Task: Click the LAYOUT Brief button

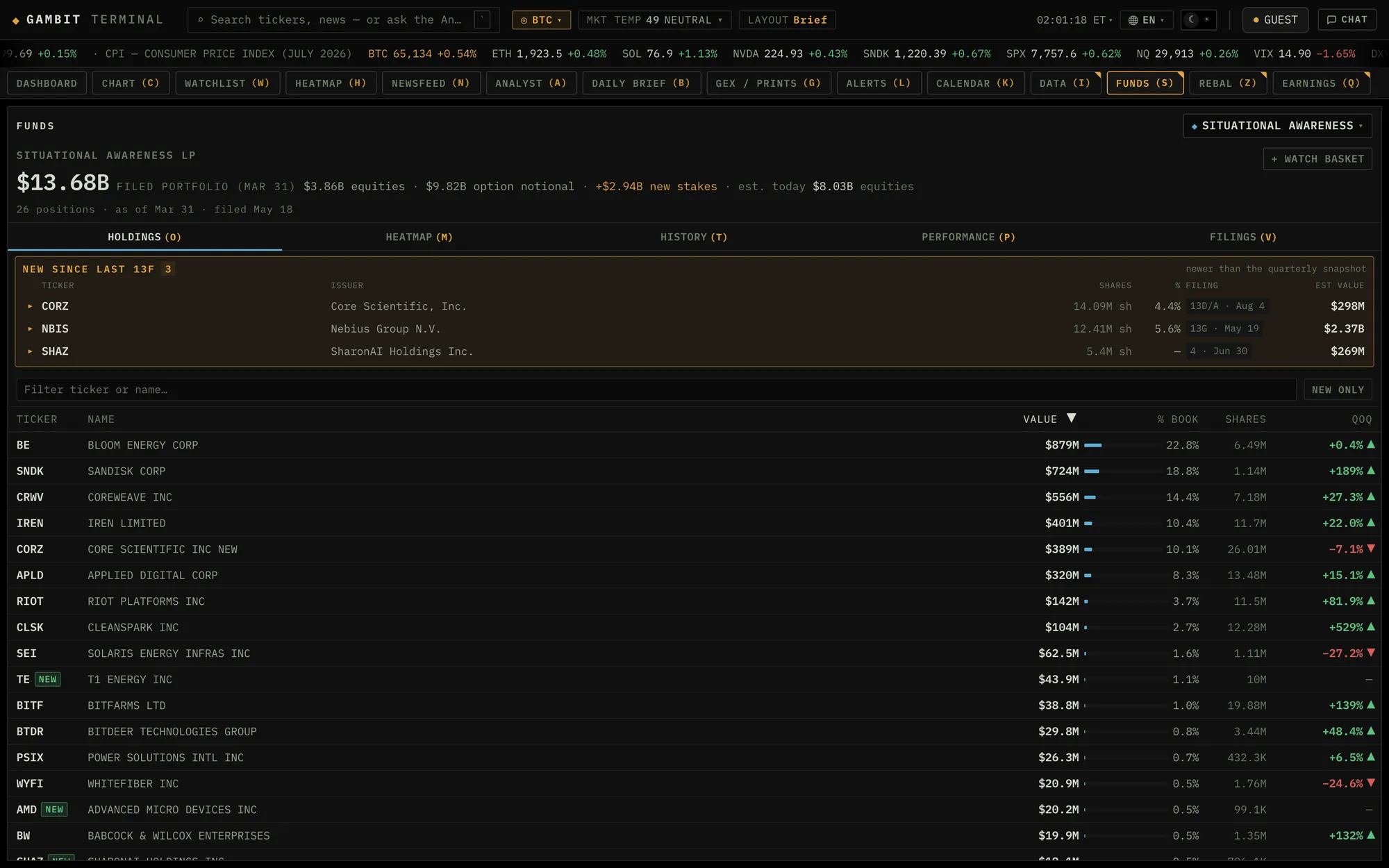Action: [787, 20]
